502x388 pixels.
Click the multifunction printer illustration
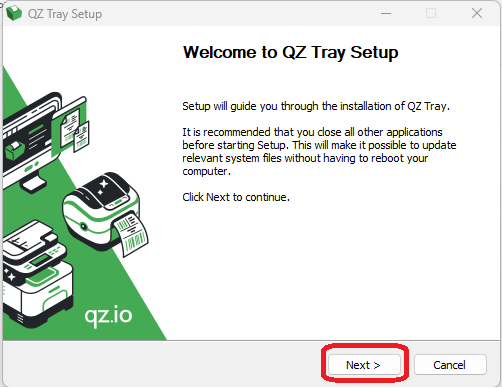point(37,274)
